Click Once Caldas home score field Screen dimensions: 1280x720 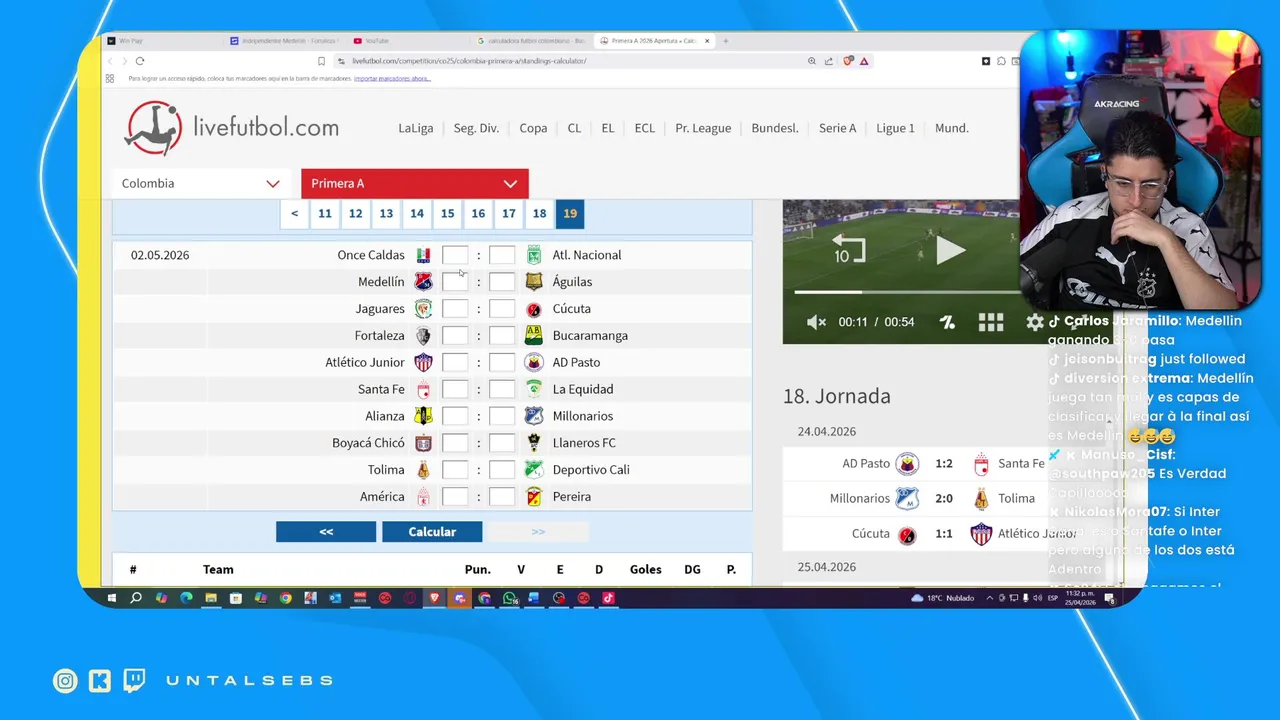click(455, 255)
